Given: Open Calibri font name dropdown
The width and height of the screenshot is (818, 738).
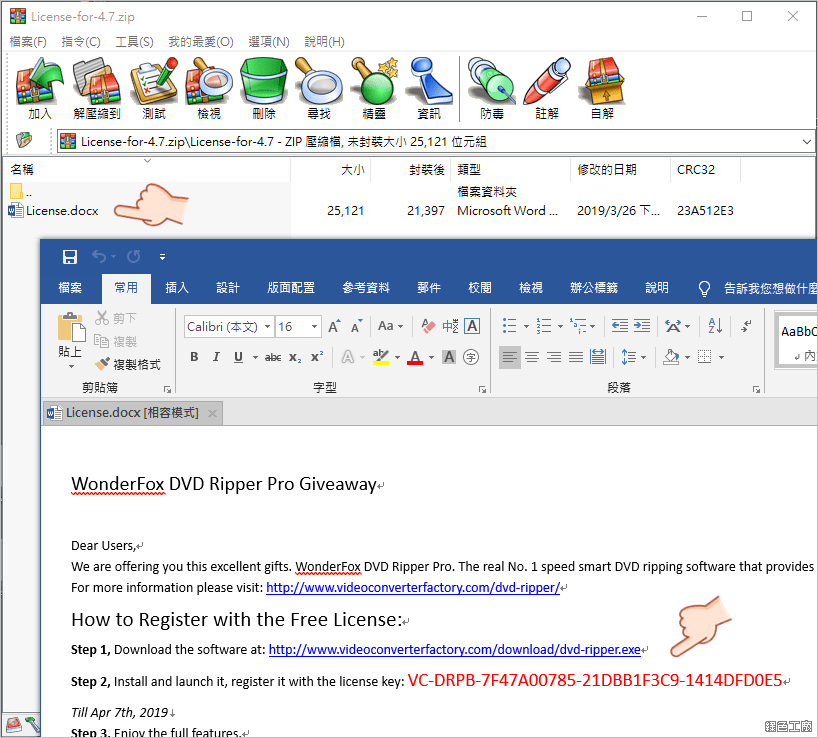Looking at the screenshot, I should pyautogui.click(x=267, y=326).
